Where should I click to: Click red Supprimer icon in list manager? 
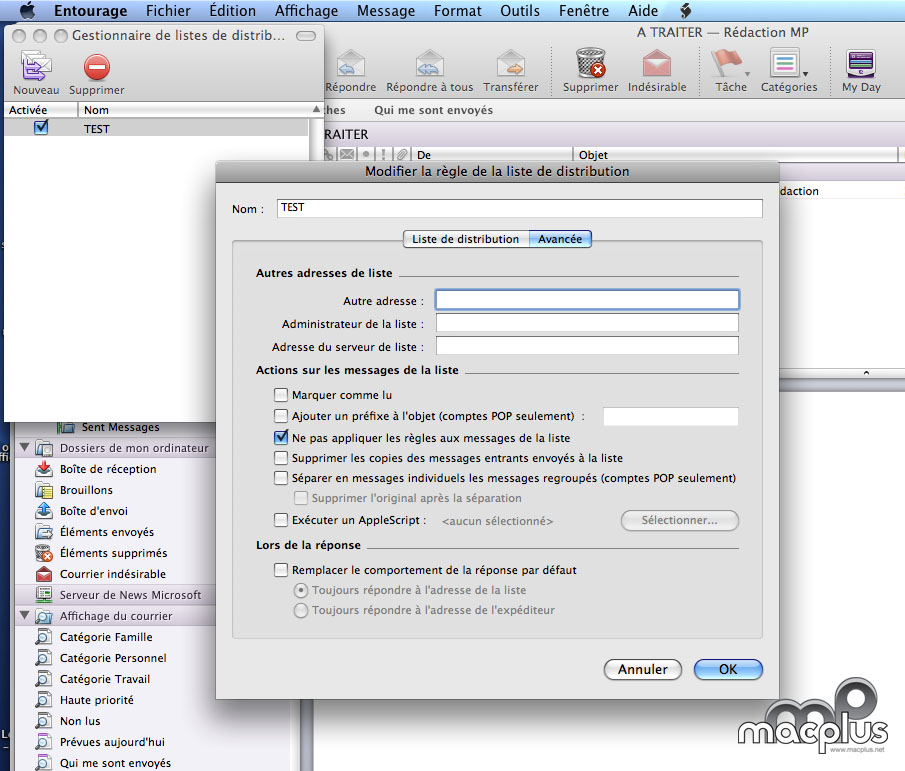click(96, 67)
